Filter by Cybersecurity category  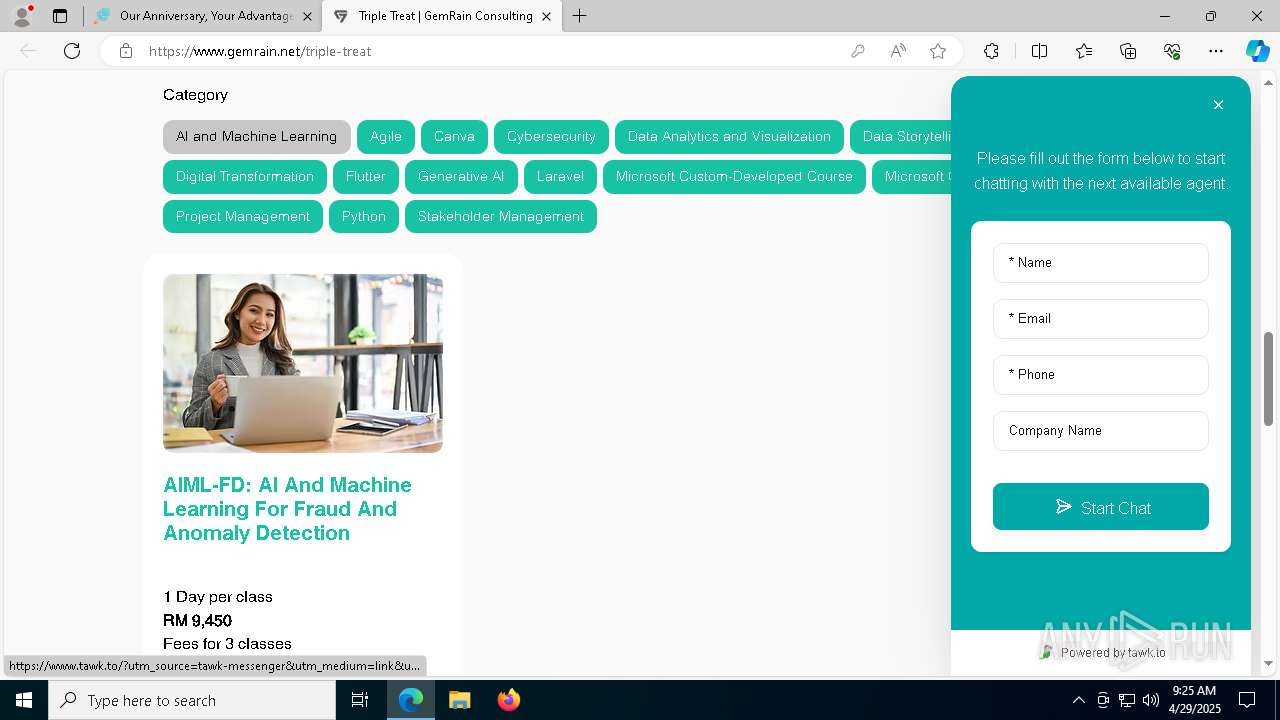551,137
